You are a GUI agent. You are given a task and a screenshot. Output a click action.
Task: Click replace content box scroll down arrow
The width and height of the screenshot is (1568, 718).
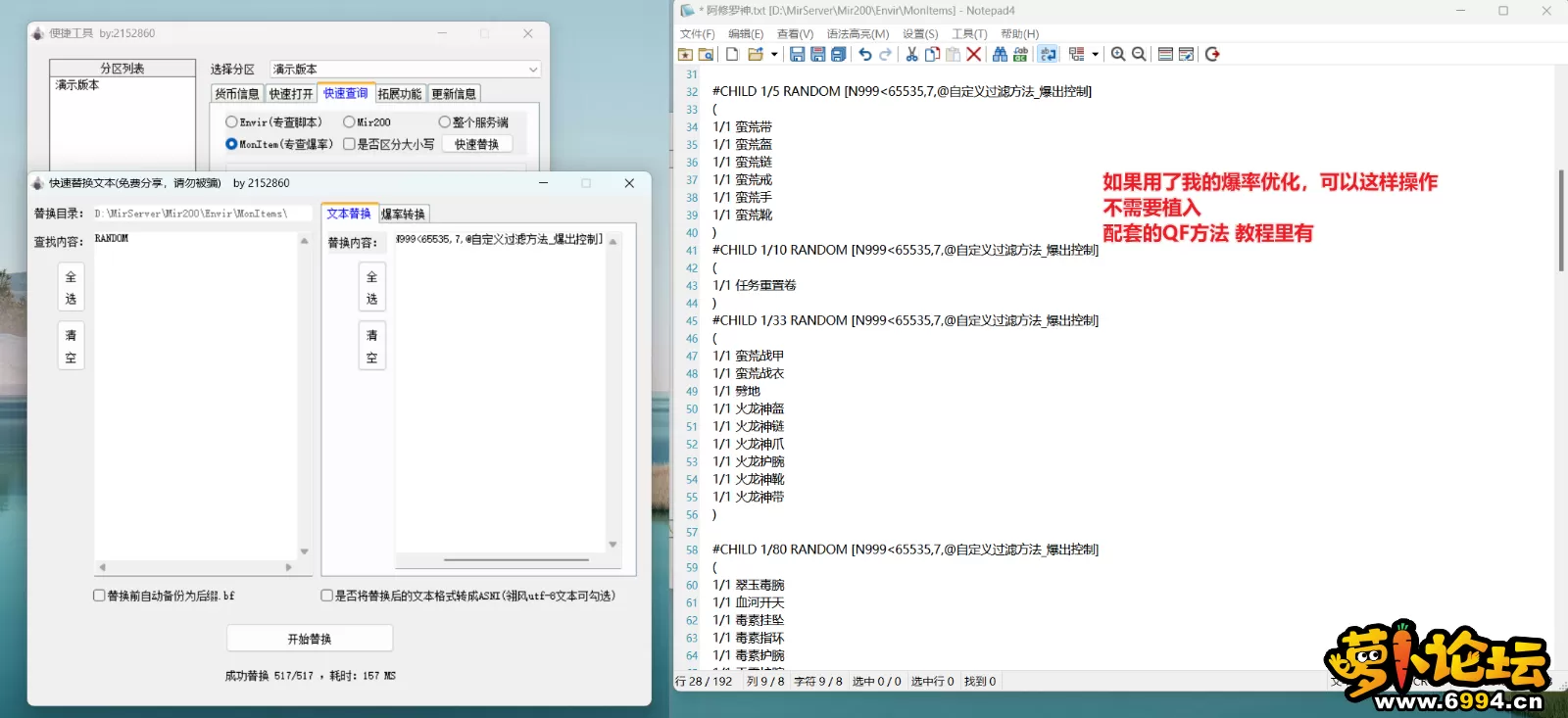(x=612, y=545)
